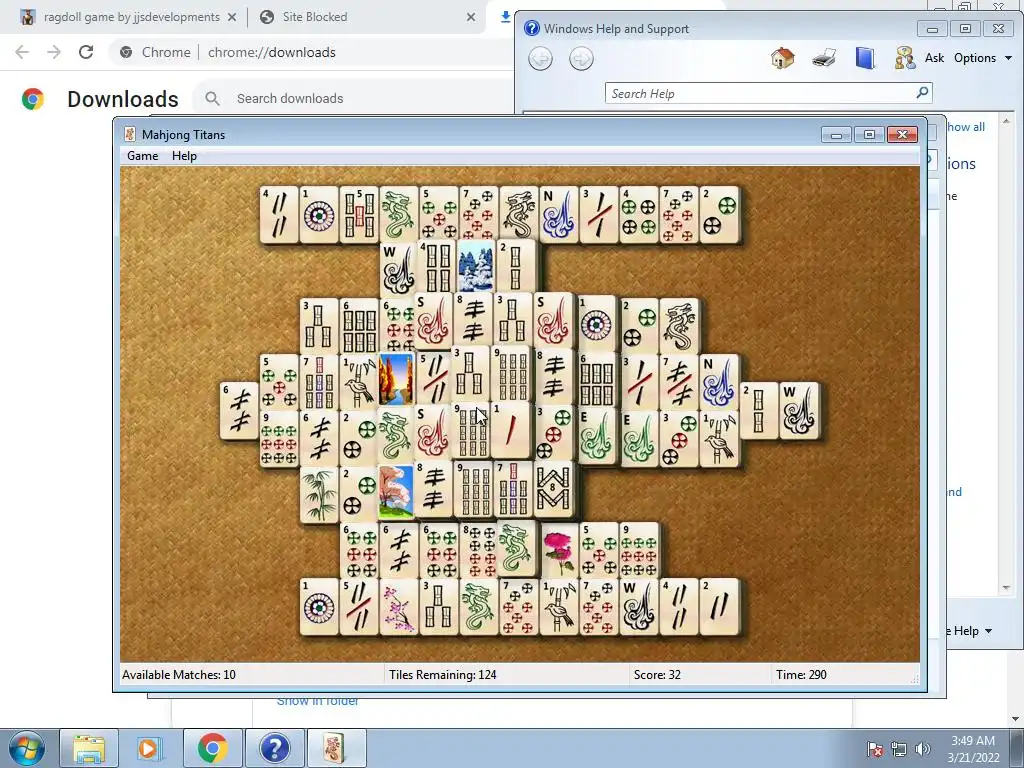Open the Options dropdown in Windows Help
The image size is (1024, 768).
click(982, 58)
